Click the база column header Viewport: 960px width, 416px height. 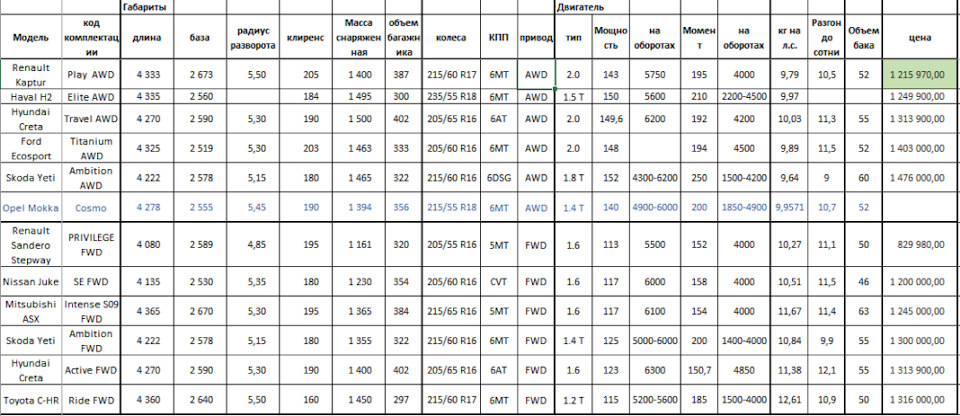coord(200,37)
